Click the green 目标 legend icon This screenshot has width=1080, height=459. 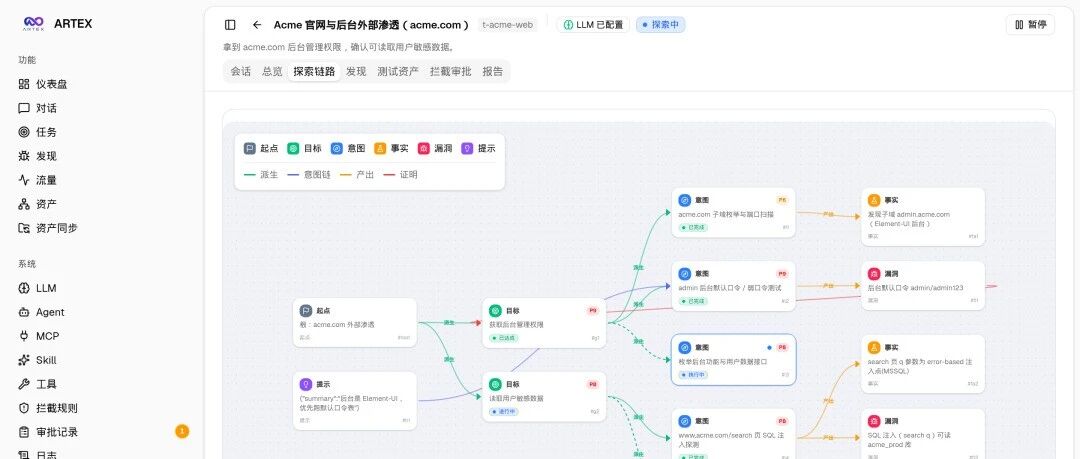(x=293, y=148)
